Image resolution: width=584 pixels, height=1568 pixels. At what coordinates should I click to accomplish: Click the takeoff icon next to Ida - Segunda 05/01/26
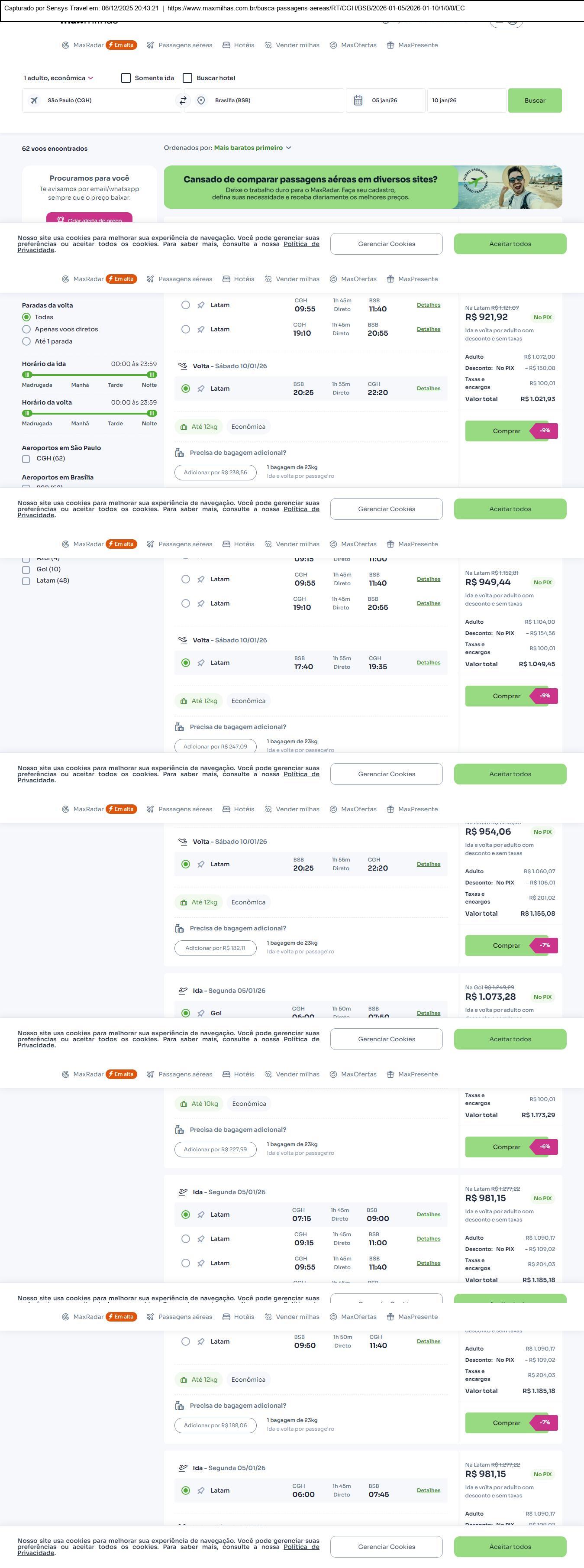pos(183,990)
